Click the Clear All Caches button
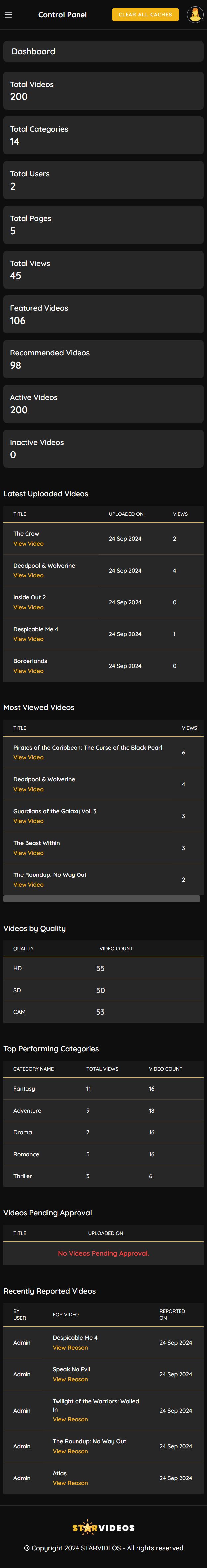This screenshot has height=1568, width=207. (145, 15)
